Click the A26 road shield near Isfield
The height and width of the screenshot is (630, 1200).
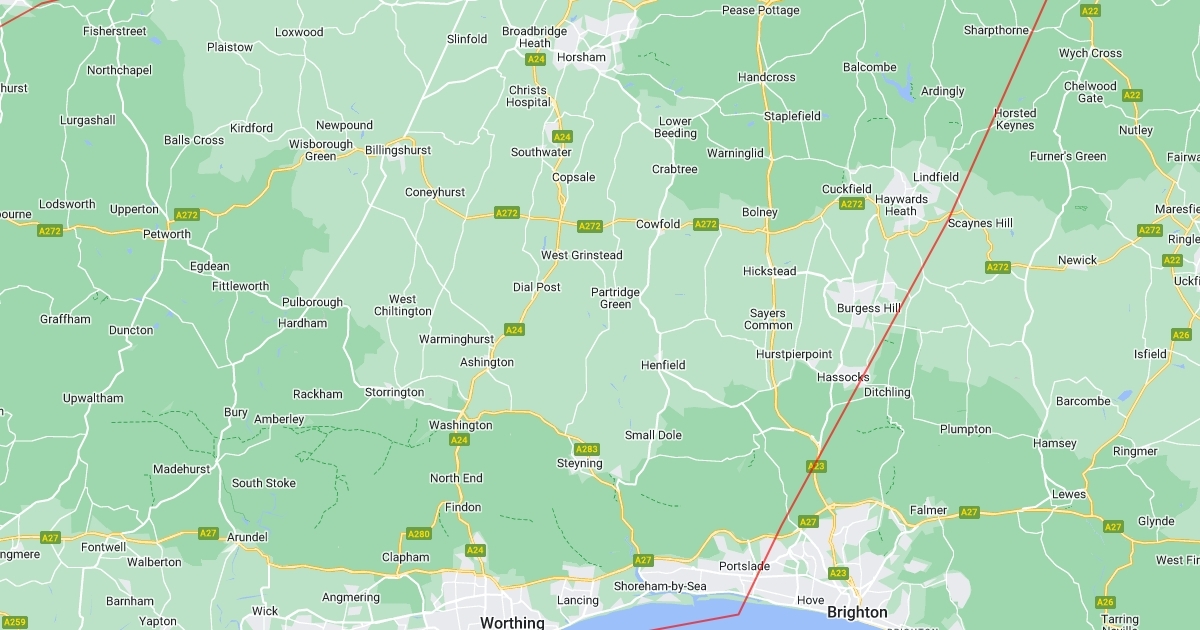coord(1181,335)
